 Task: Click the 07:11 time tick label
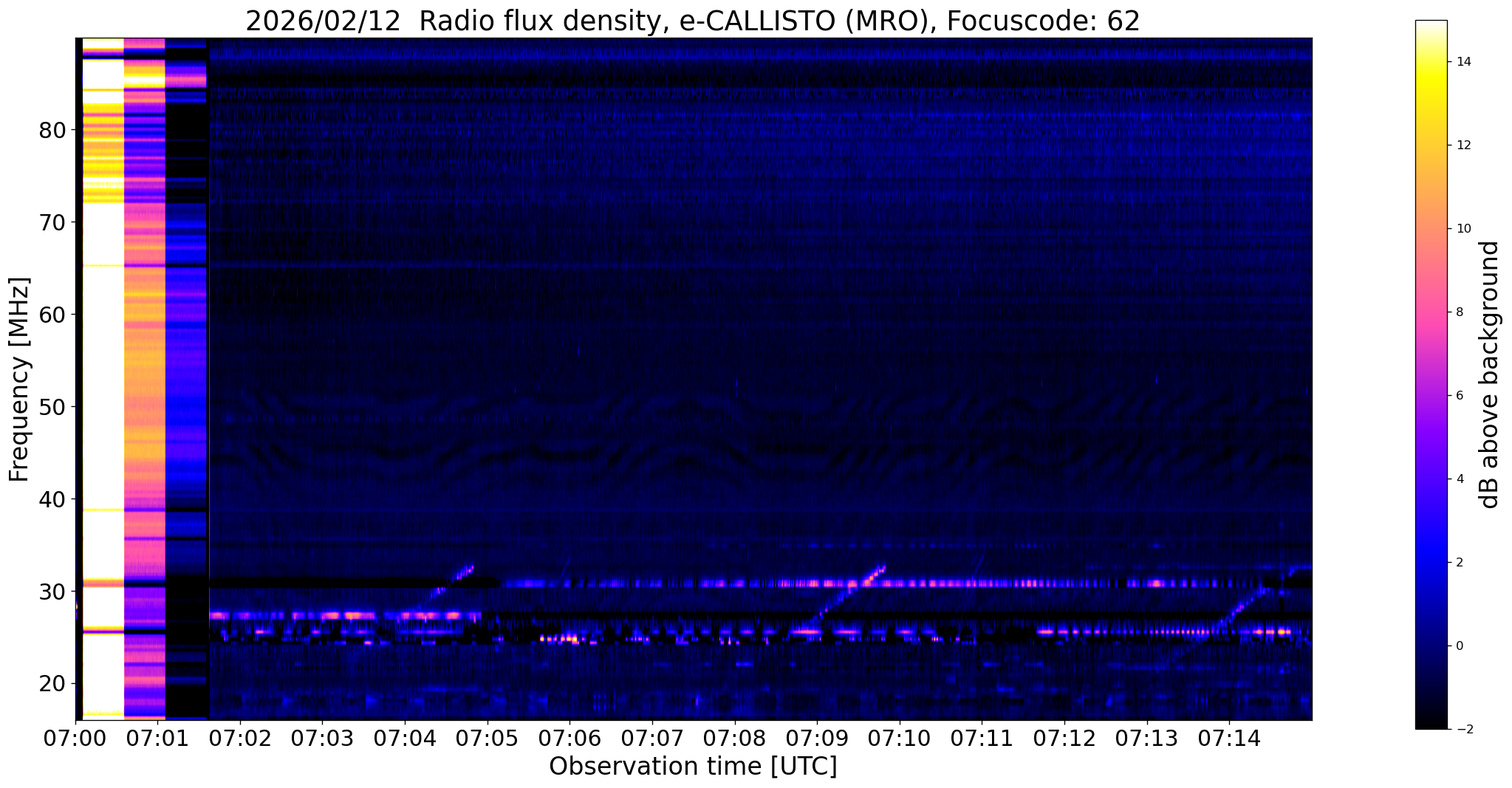pyautogui.click(x=982, y=738)
